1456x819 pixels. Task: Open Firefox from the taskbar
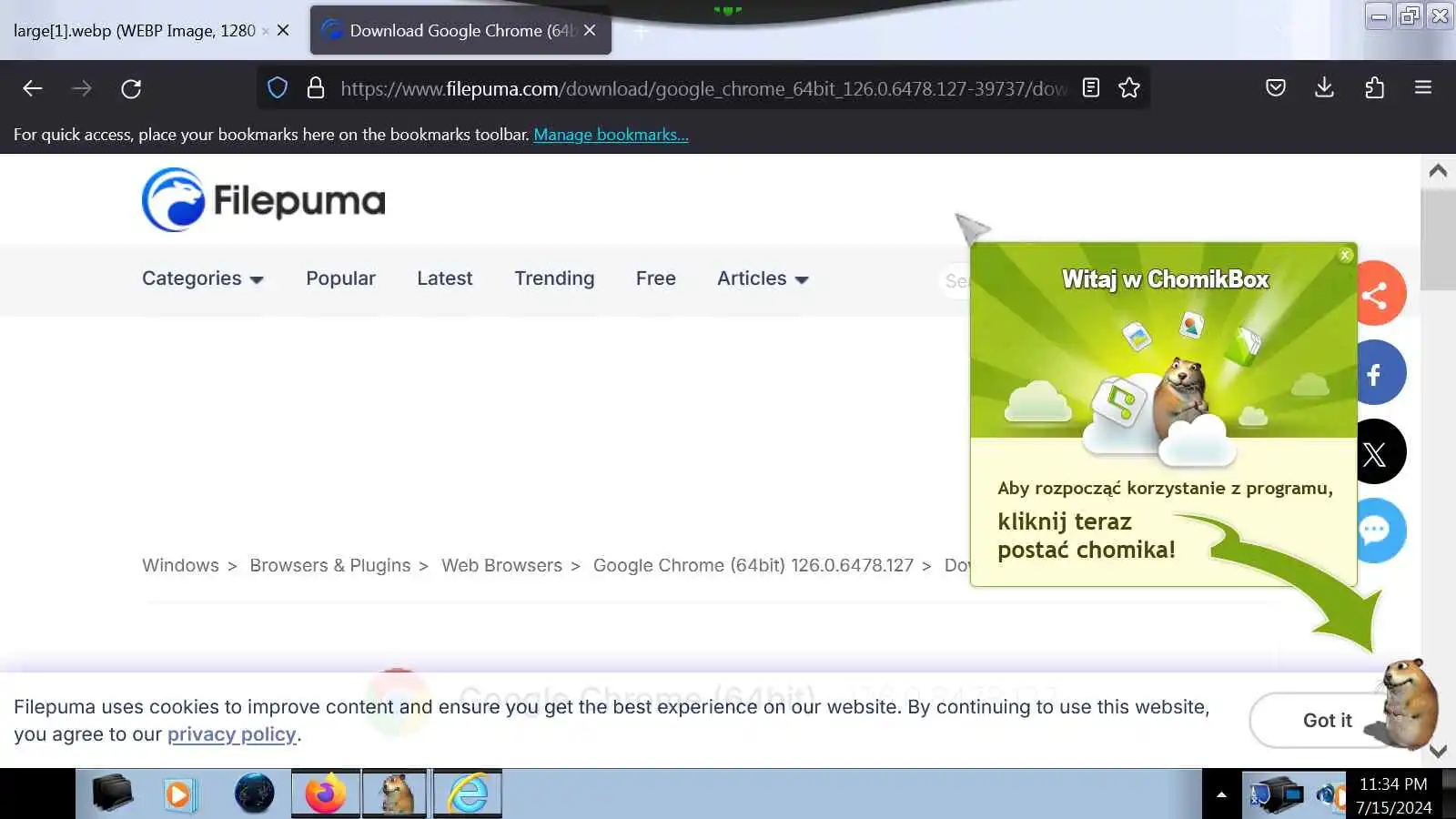click(x=326, y=794)
